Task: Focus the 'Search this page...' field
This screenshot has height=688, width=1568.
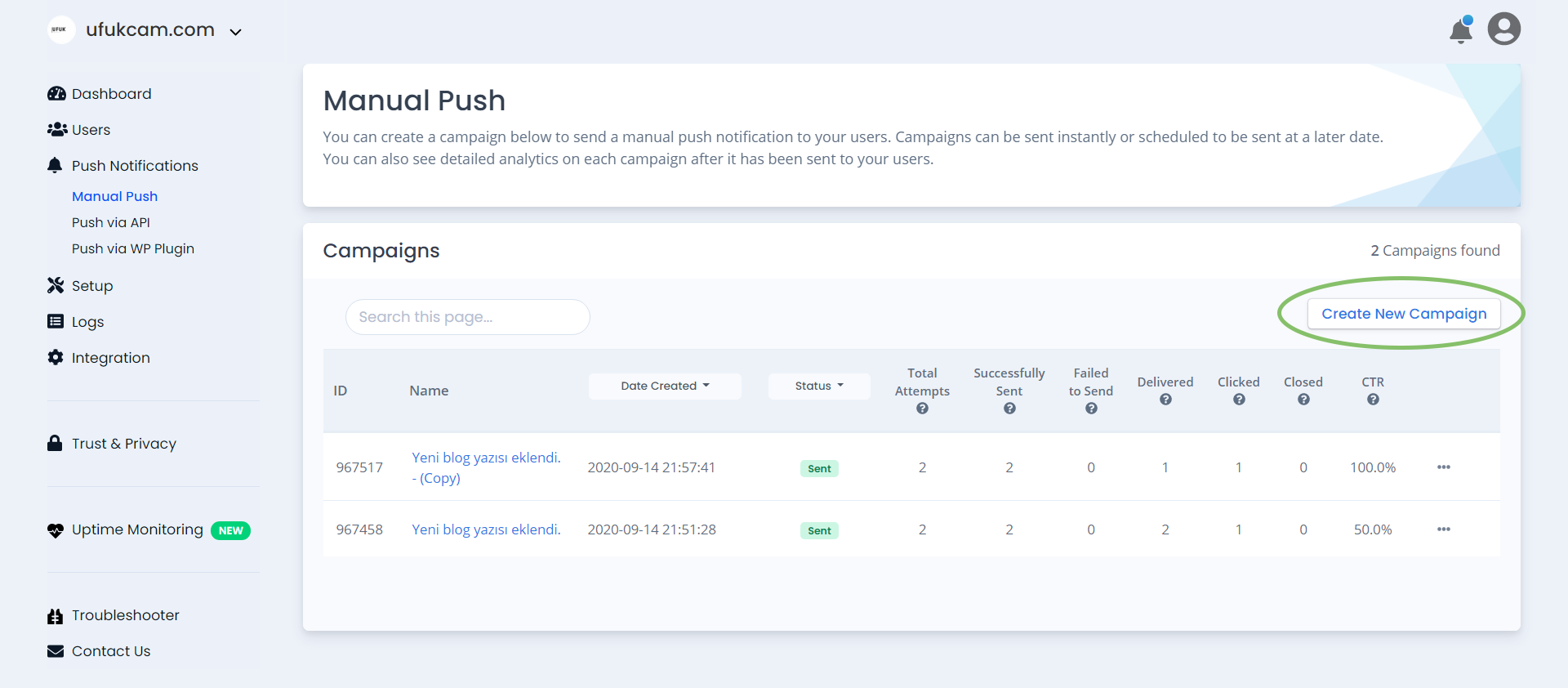Action: tap(468, 317)
